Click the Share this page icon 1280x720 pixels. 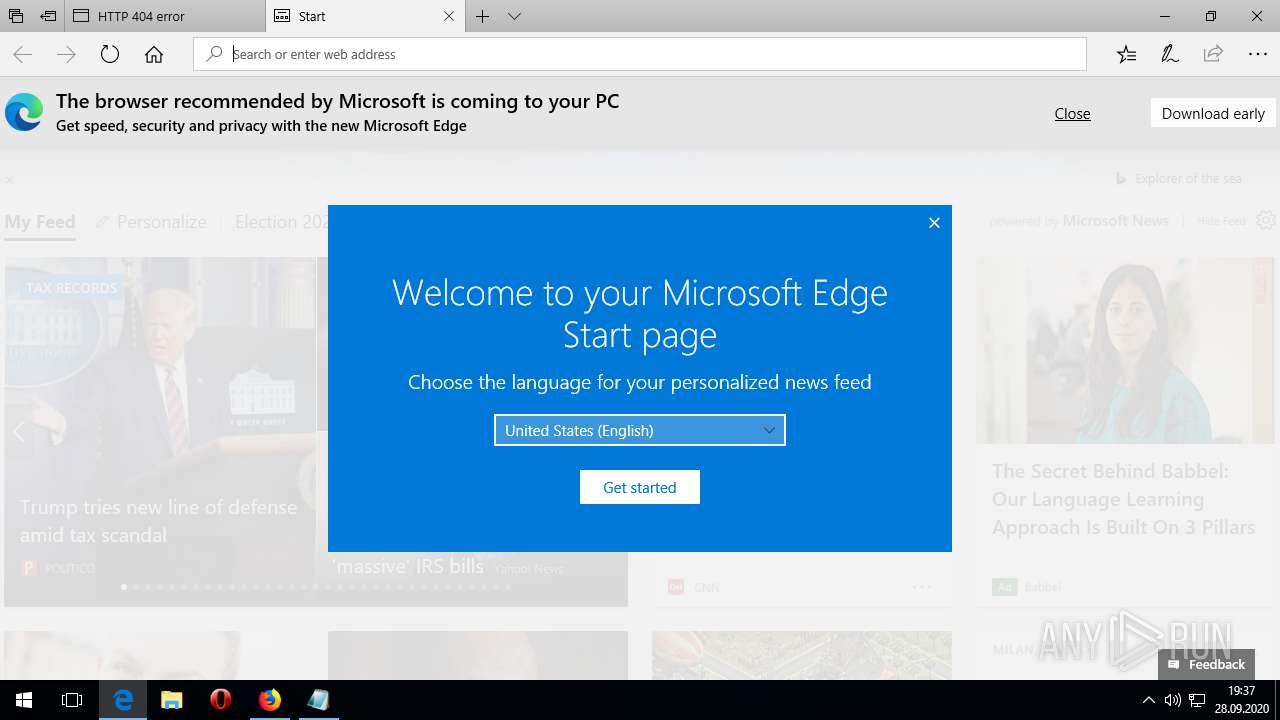1213,54
